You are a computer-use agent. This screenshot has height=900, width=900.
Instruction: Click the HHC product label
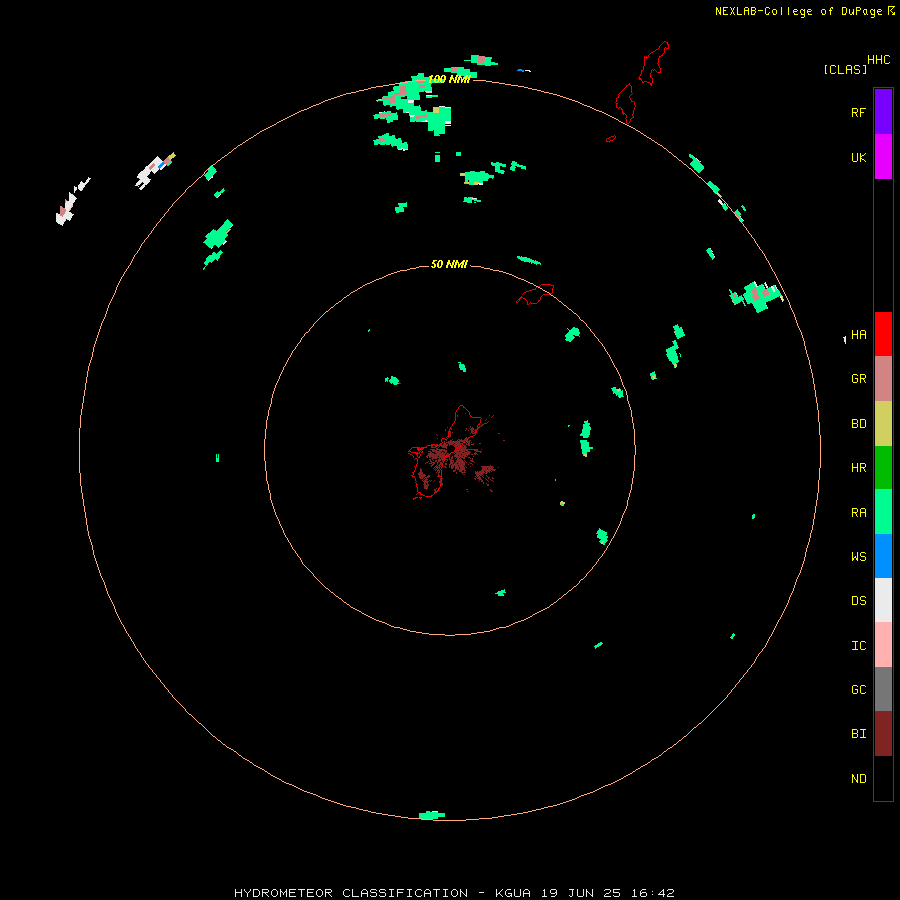pyautogui.click(x=878, y=60)
